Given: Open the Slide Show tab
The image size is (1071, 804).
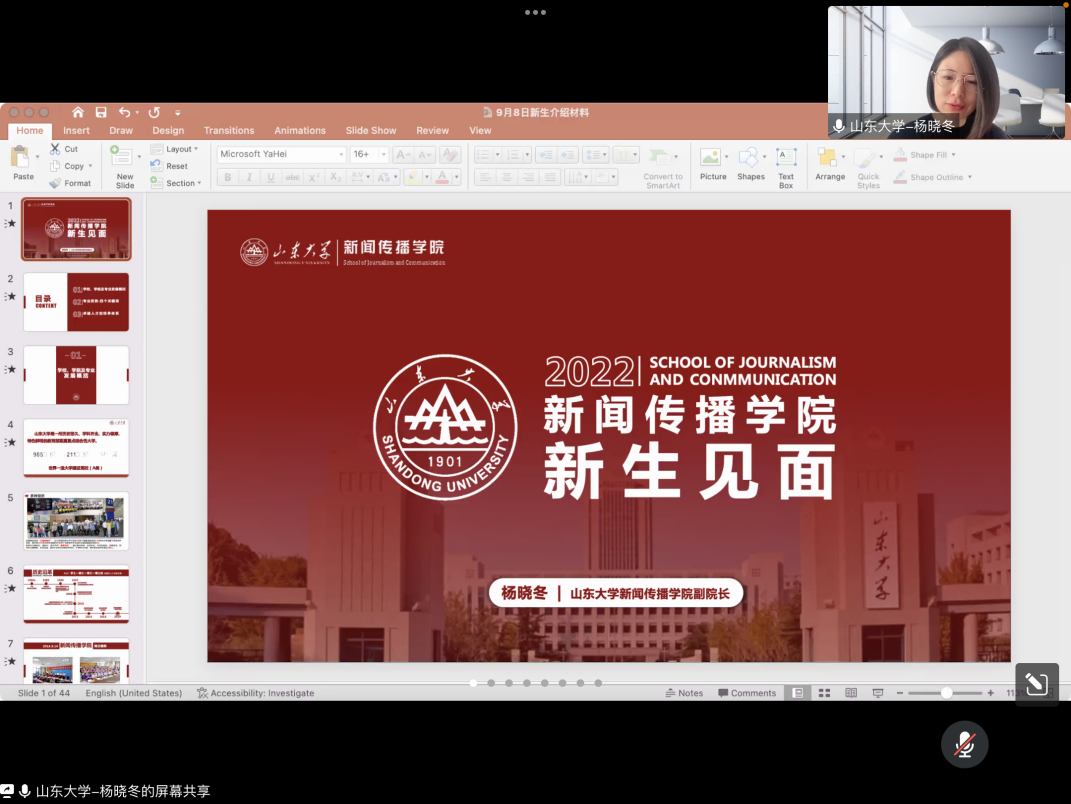Looking at the screenshot, I should pyautogui.click(x=371, y=131).
